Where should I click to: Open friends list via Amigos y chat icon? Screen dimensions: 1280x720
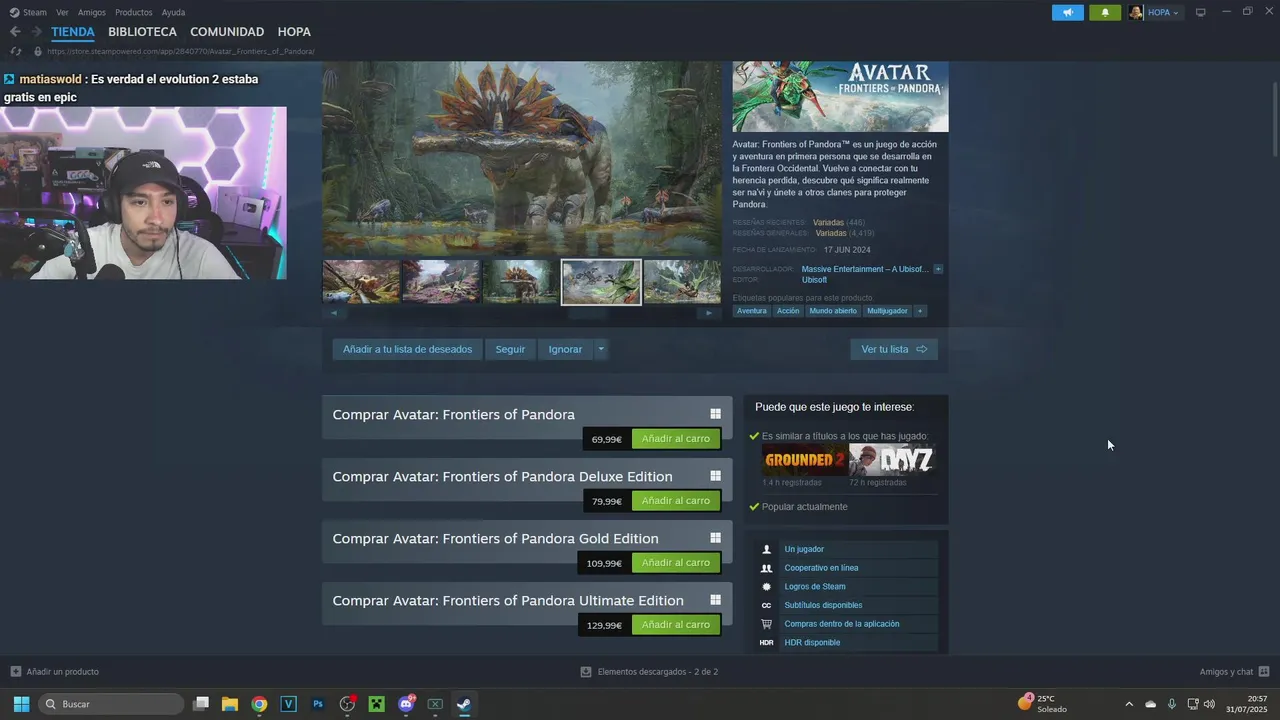[1264, 672]
